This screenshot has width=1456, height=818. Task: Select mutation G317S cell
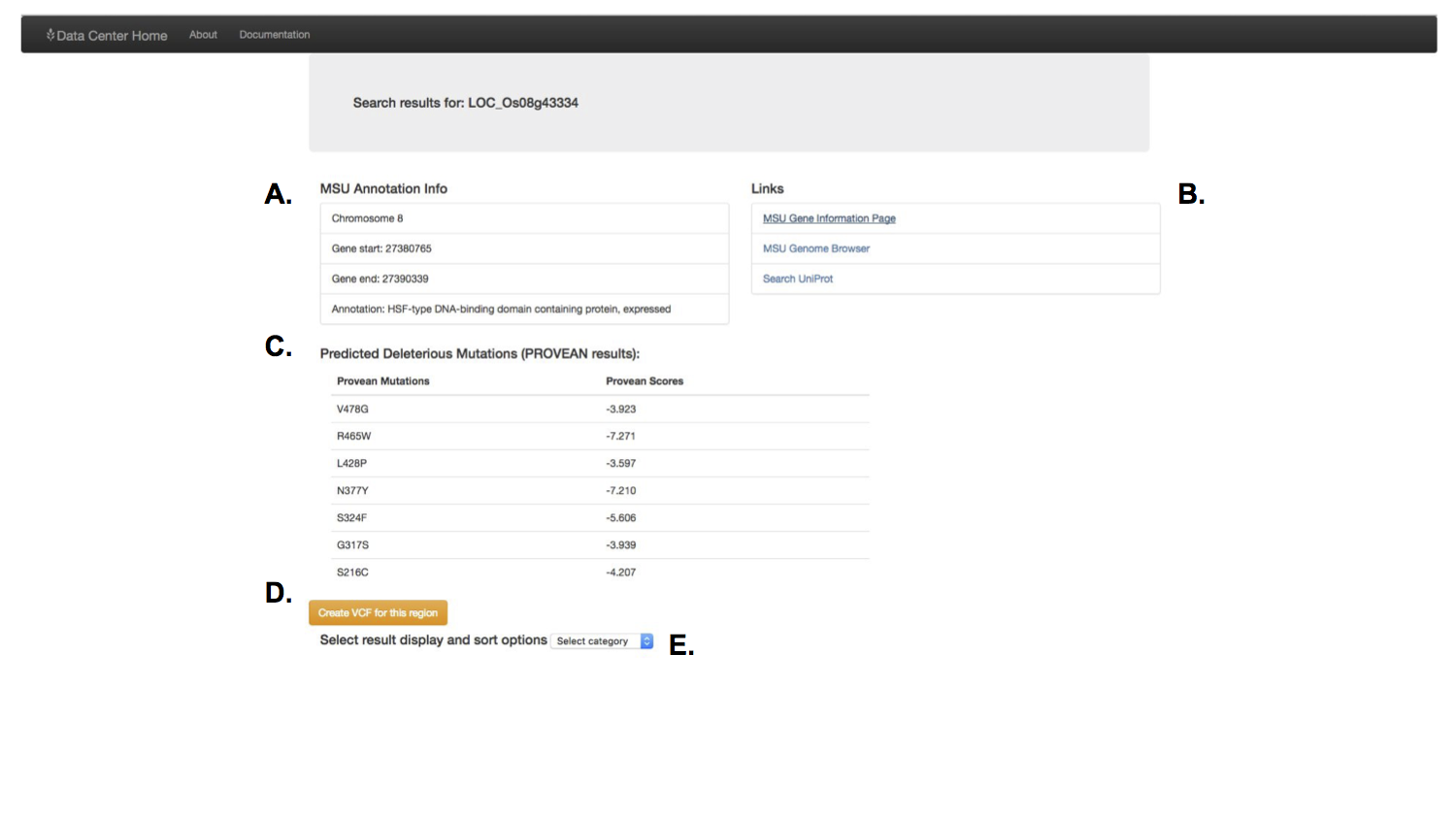[x=353, y=544]
